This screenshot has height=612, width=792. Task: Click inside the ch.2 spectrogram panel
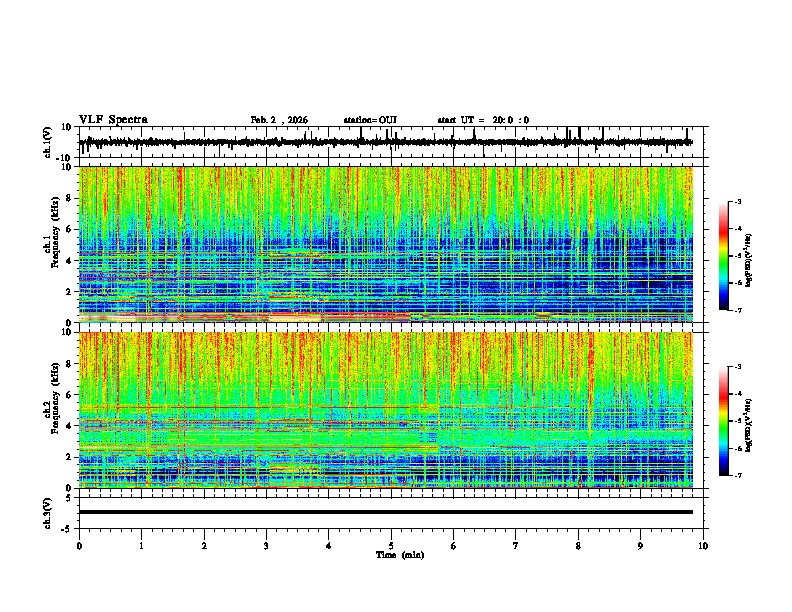(386, 410)
